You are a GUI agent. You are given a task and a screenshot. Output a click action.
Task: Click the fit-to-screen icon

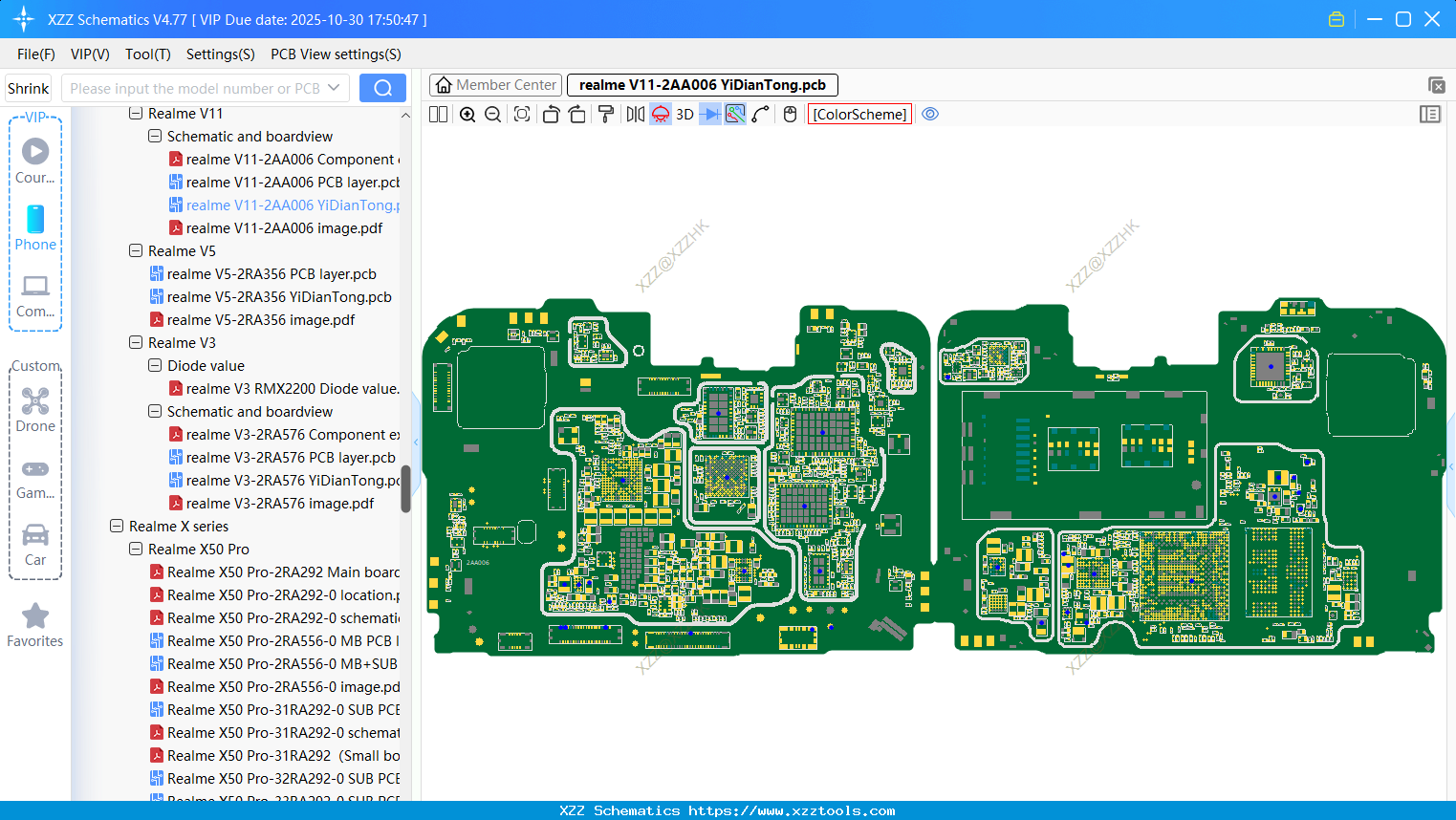(522, 115)
